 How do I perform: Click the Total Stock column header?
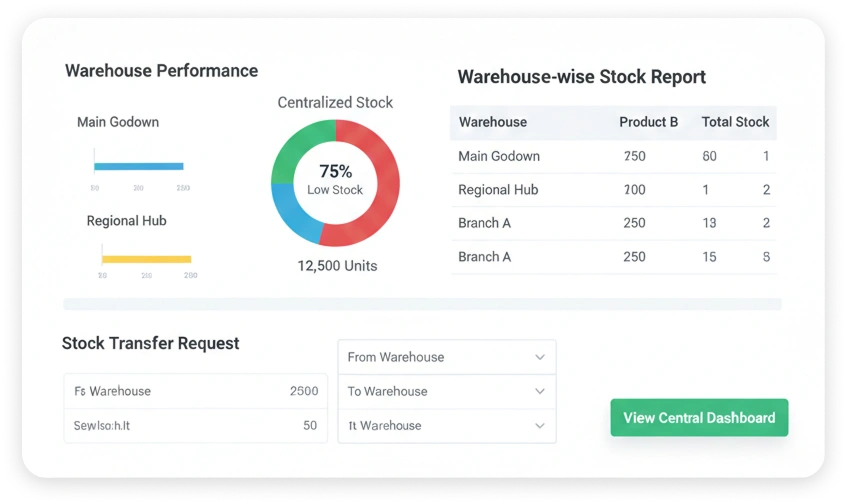[735, 122]
